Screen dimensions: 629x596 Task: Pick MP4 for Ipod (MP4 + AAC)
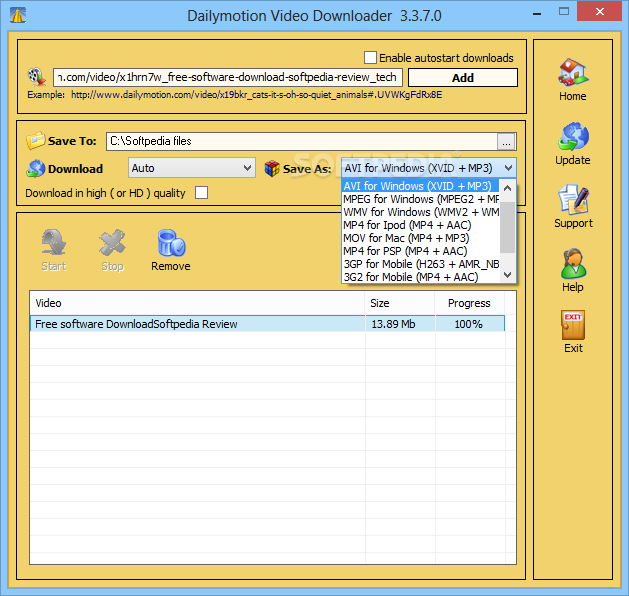(x=421, y=225)
